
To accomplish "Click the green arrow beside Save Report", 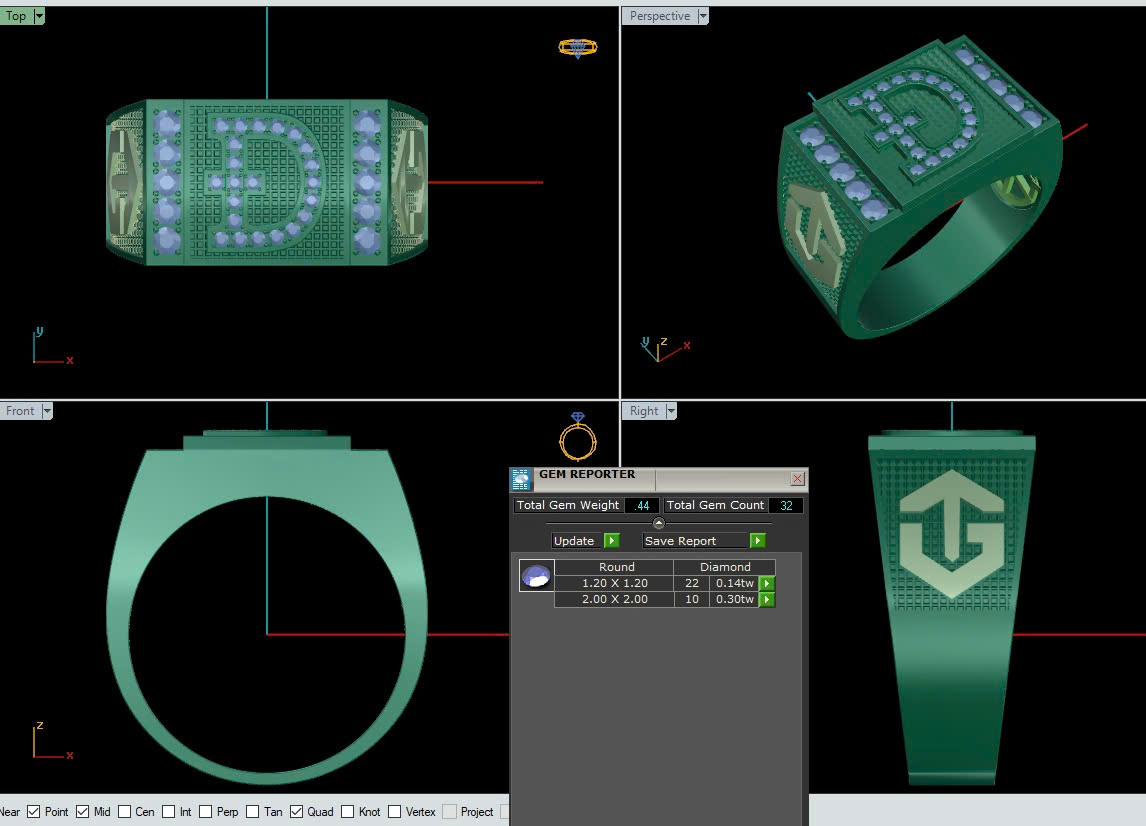I will coord(757,541).
